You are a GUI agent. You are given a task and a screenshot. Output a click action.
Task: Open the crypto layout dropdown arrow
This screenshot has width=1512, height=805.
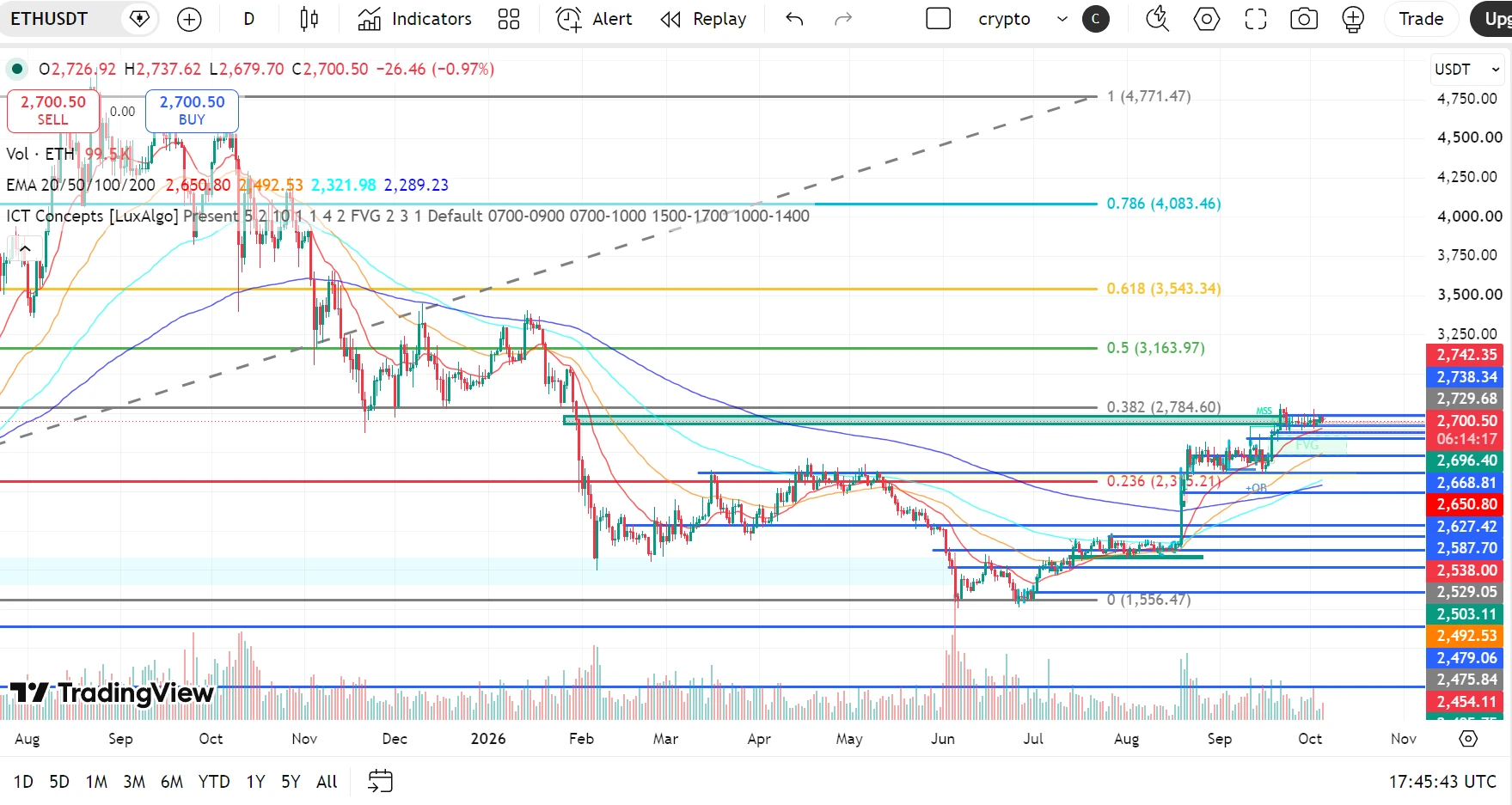pyautogui.click(x=1062, y=19)
